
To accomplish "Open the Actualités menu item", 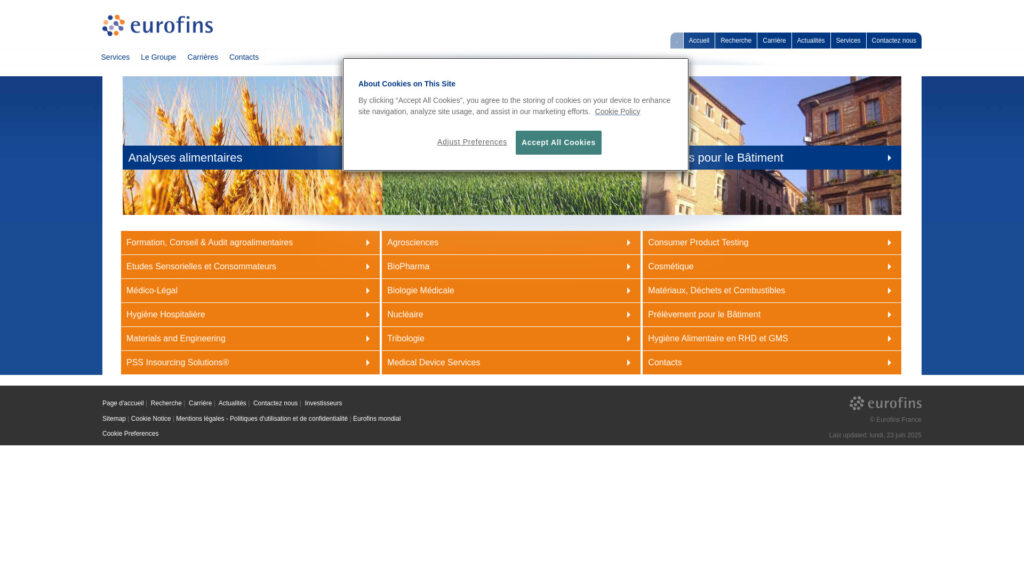I will coord(810,40).
